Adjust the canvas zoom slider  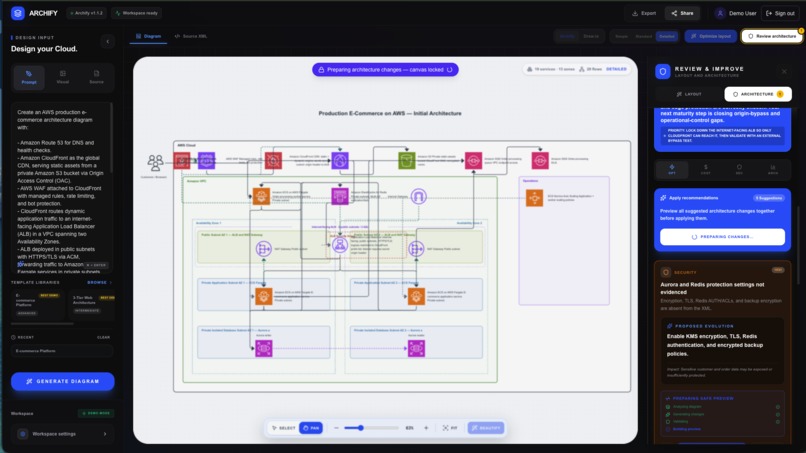pyautogui.click(x=371, y=428)
